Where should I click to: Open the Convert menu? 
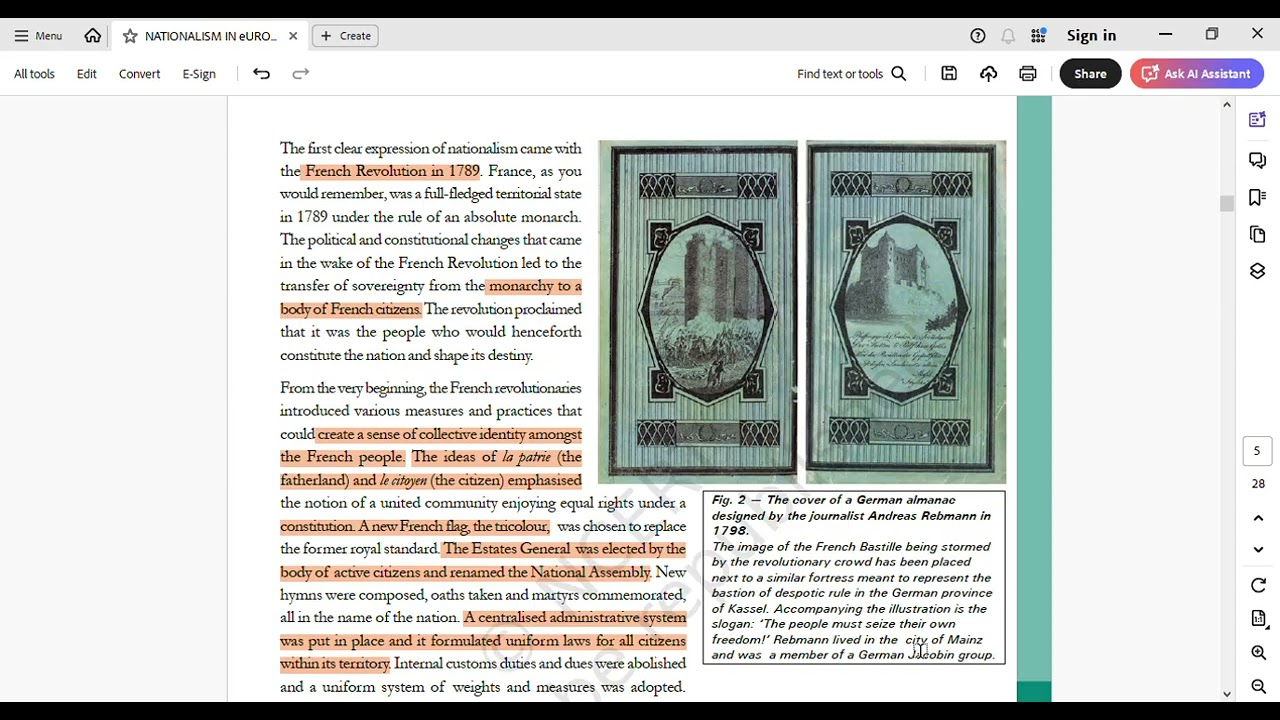[139, 74]
